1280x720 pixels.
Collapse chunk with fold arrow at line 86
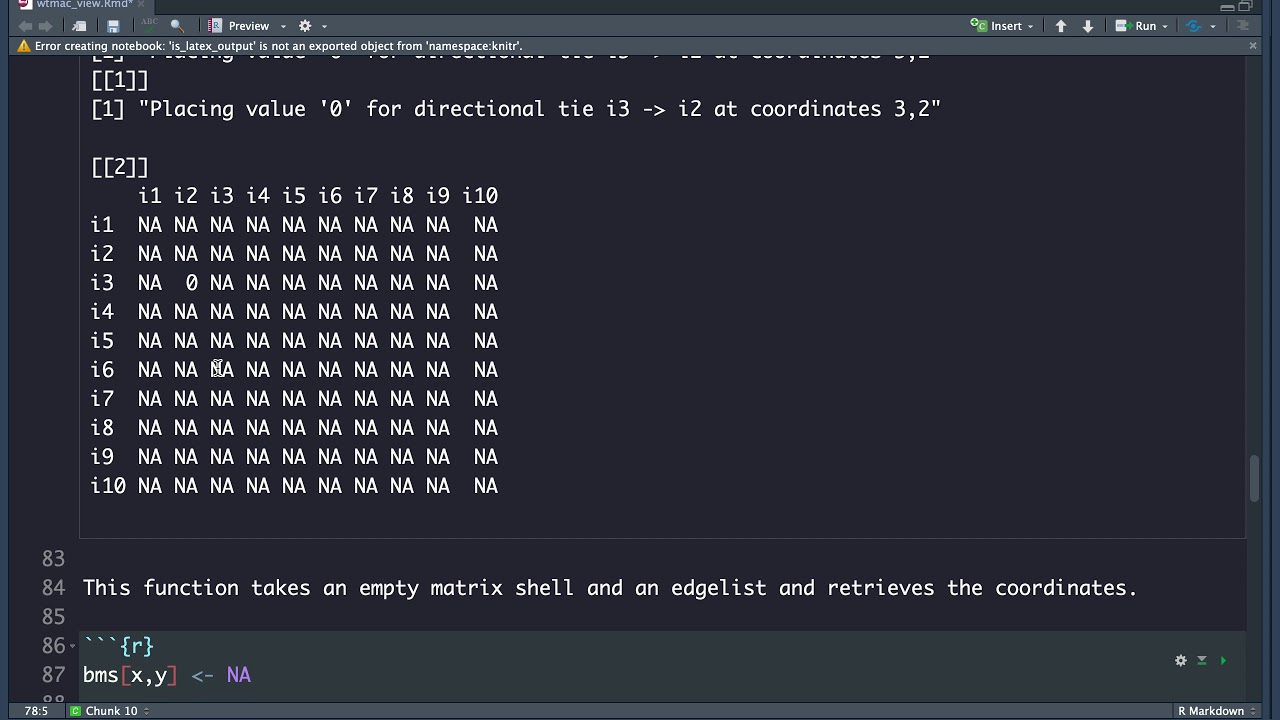[72, 646]
